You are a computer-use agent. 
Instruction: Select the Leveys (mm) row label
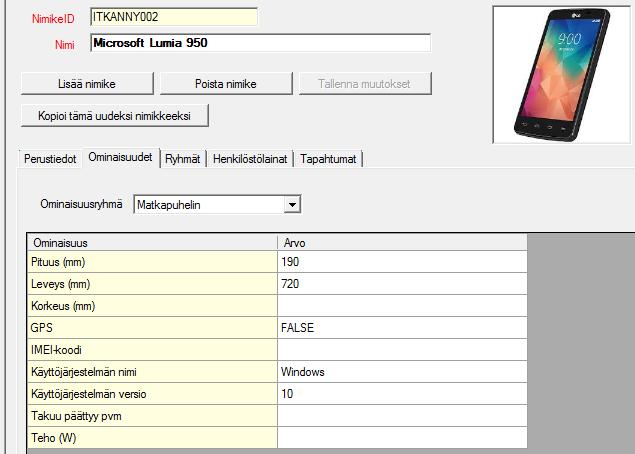[x=152, y=283]
